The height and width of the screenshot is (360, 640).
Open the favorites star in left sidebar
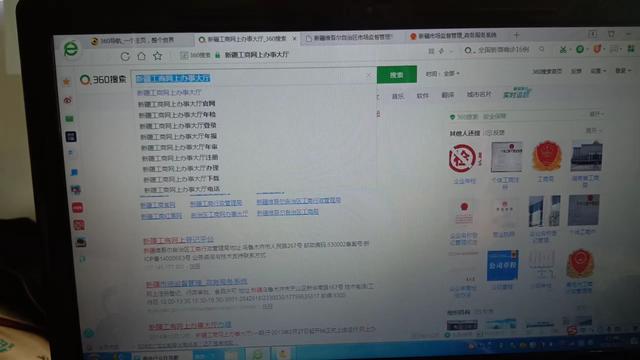point(66,82)
